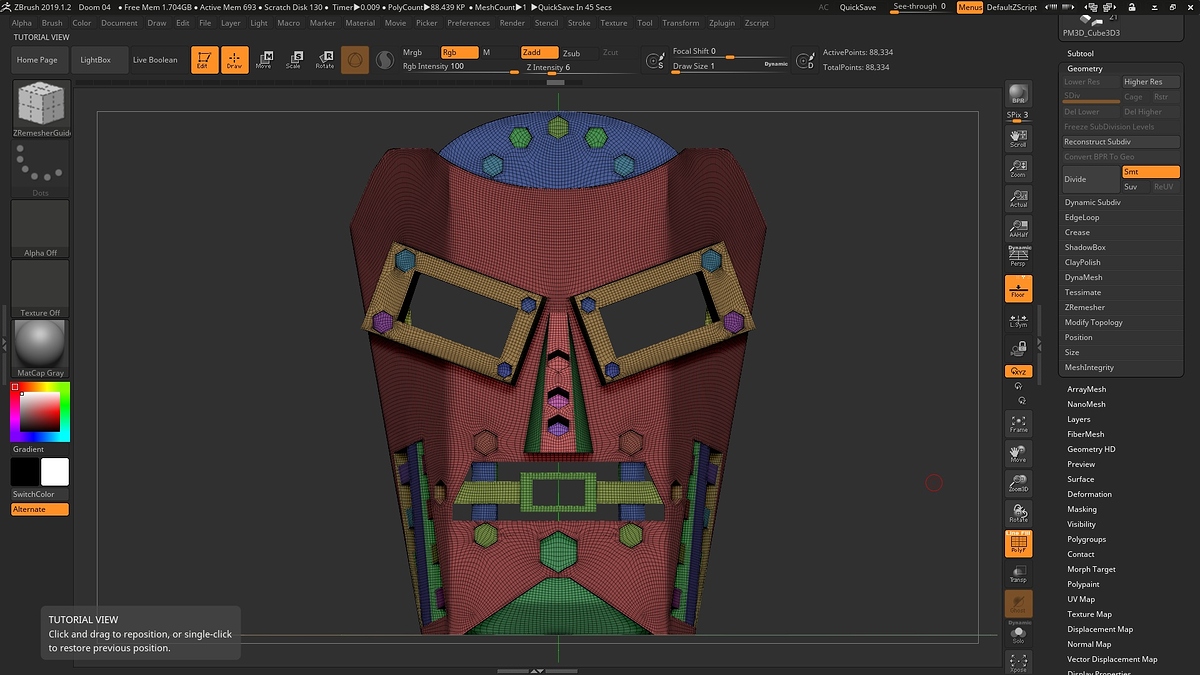Click the Divide button

(x=1090, y=179)
